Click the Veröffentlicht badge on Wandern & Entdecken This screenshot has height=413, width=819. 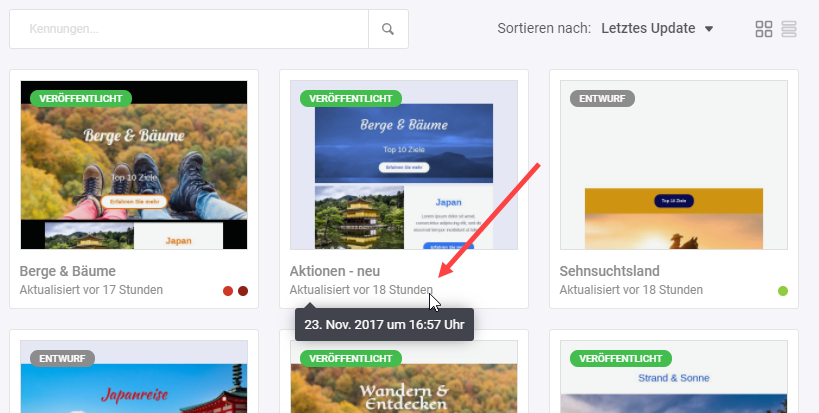pyautogui.click(x=351, y=359)
